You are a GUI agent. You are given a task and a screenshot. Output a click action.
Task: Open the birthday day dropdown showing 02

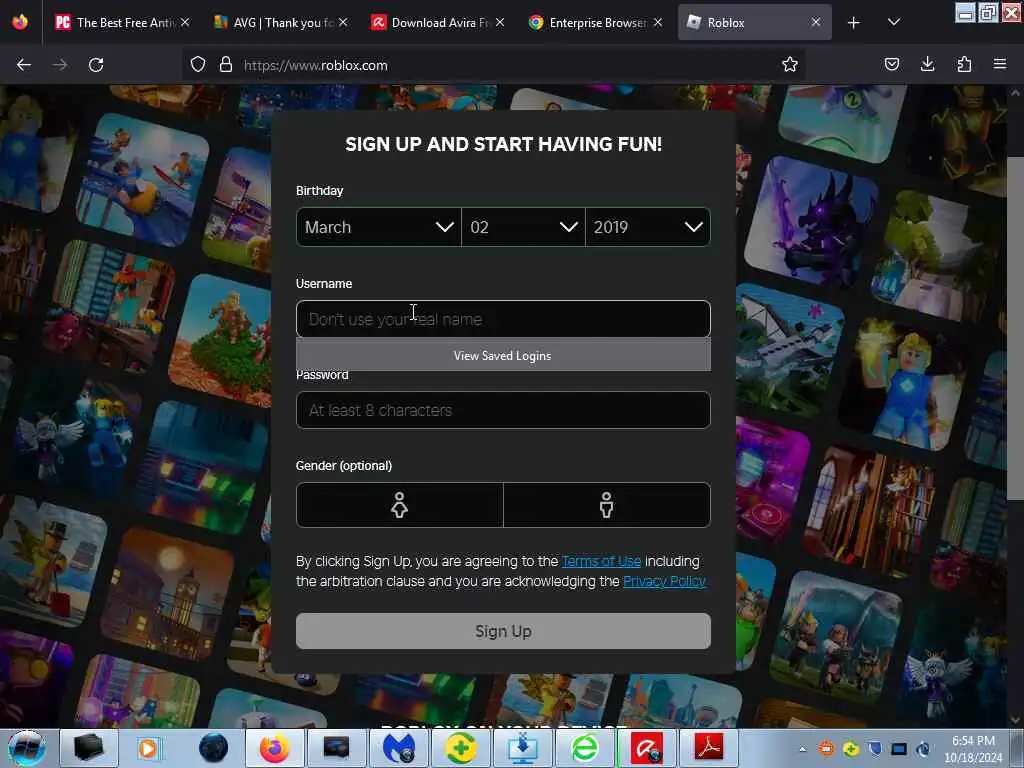[523, 227]
